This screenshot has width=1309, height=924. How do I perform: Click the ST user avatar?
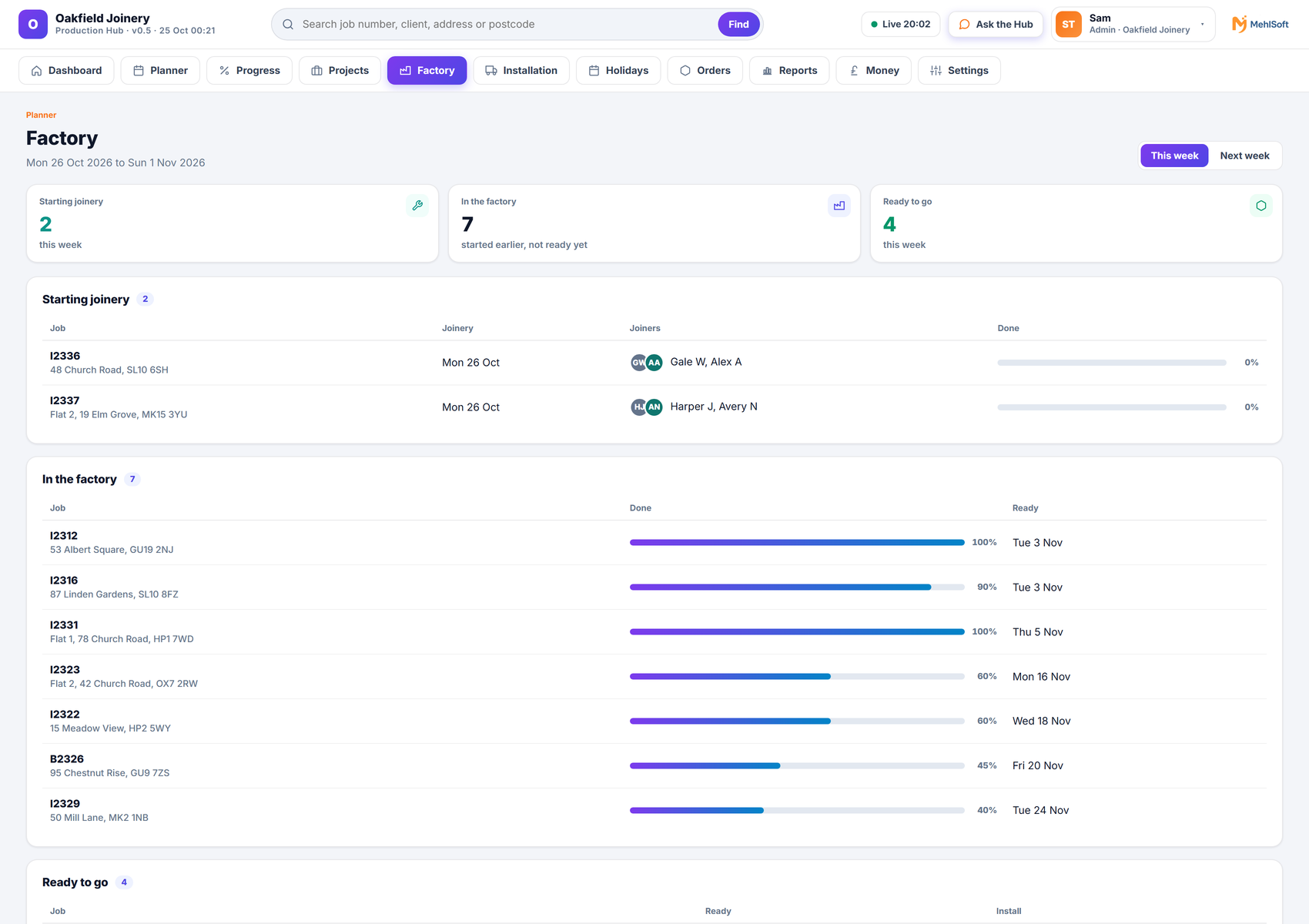(1068, 24)
